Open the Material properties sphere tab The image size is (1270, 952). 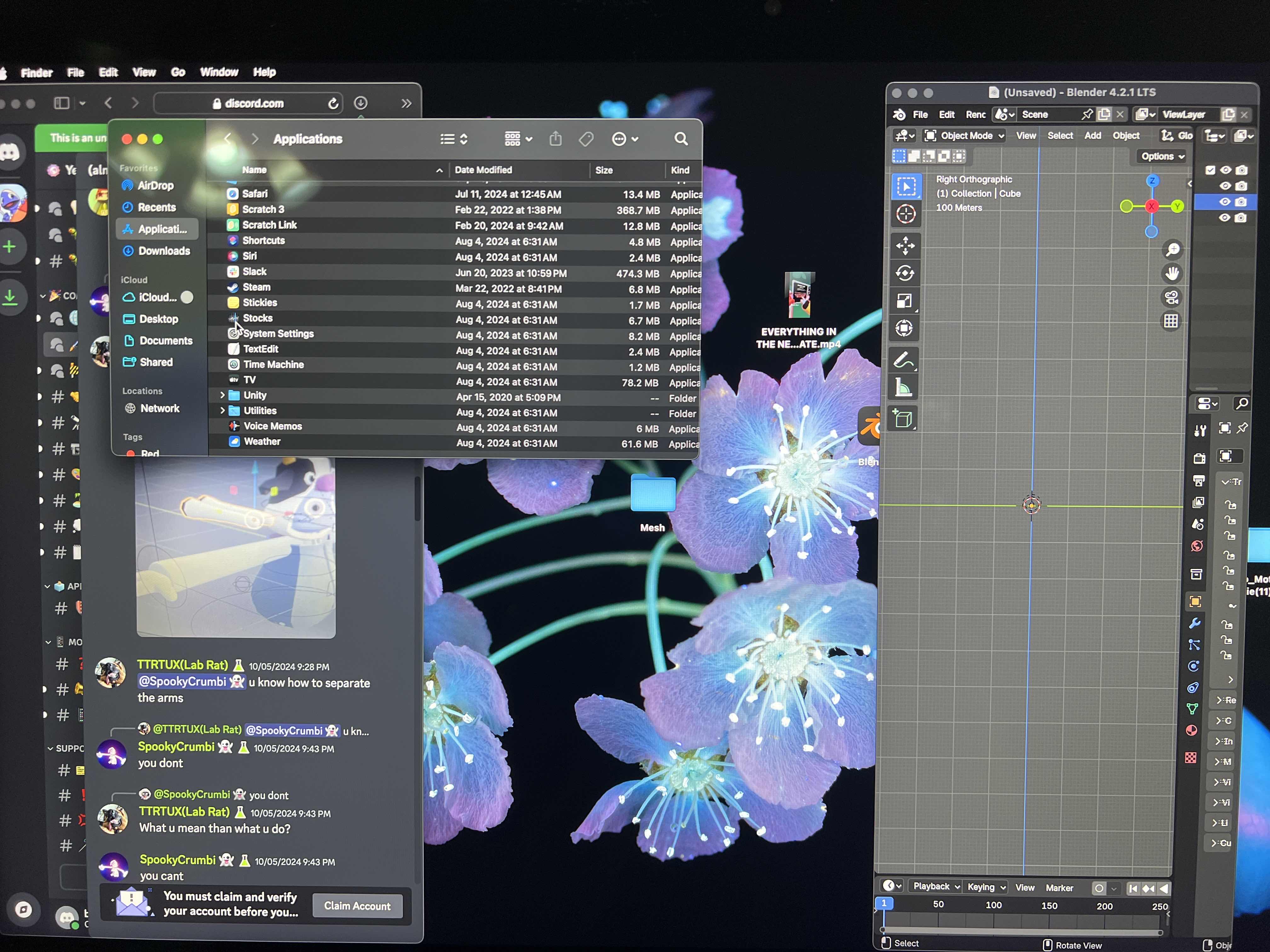tap(1191, 730)
